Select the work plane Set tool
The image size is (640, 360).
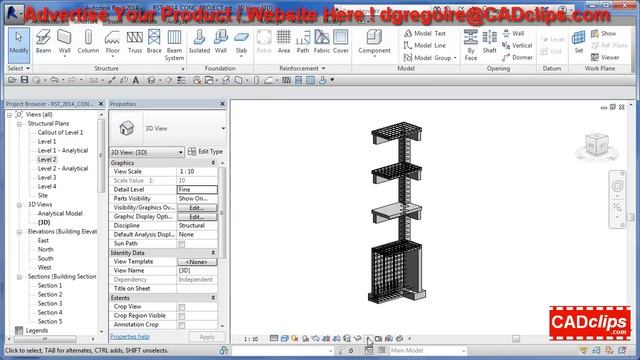pyautogui.click(x=578, y=42)
